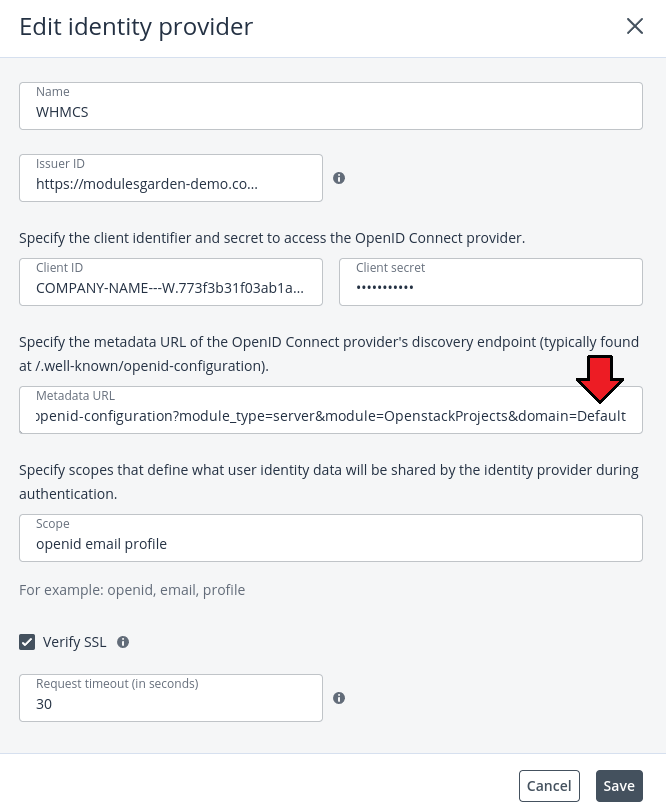Select the Client ID input field
Viewport: 666px width, 812px height.
(x=170, y=288)
